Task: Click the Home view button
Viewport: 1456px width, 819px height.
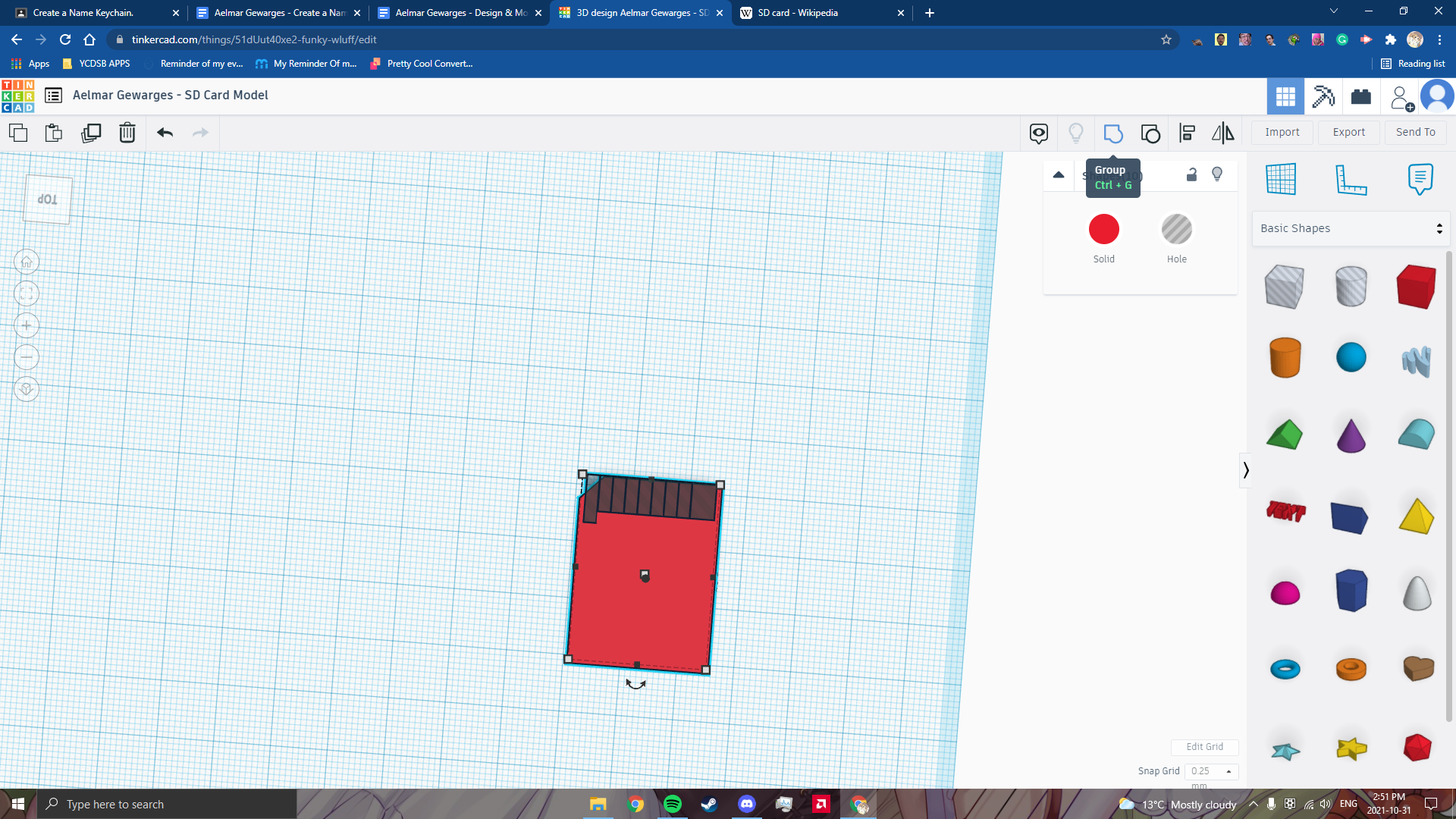Action: point(27,262)
